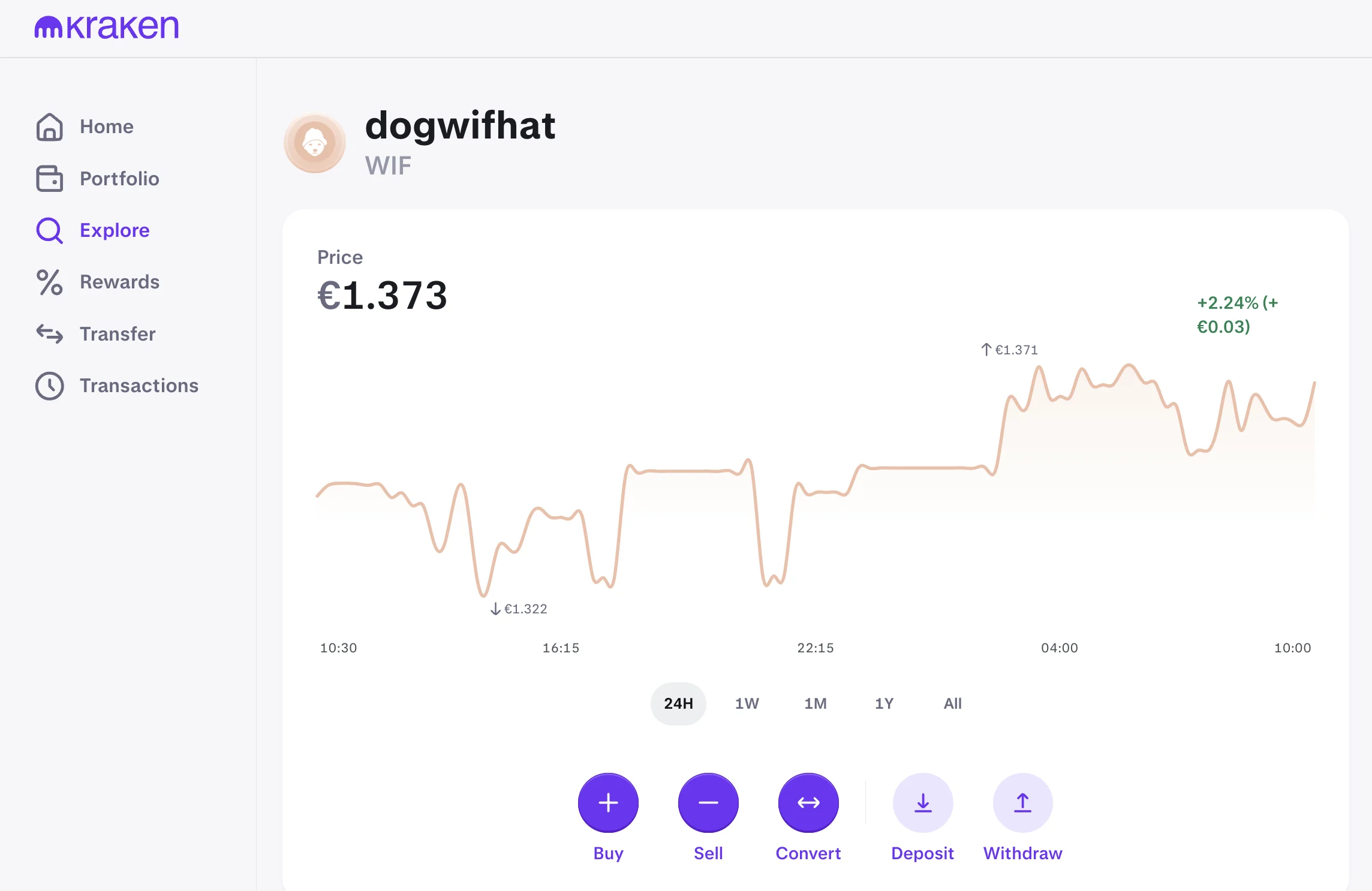The width and height of the screenshot is (1372, 891).
Task: Select the 1W time range toggle
Action: point(747,703)
